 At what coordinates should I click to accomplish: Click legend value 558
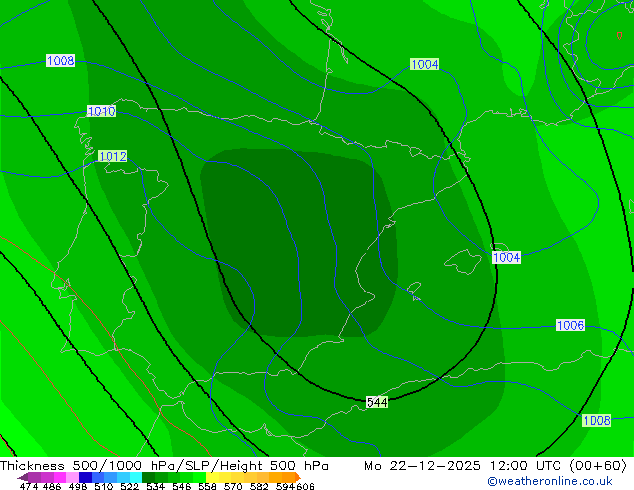tap(207, 486)
